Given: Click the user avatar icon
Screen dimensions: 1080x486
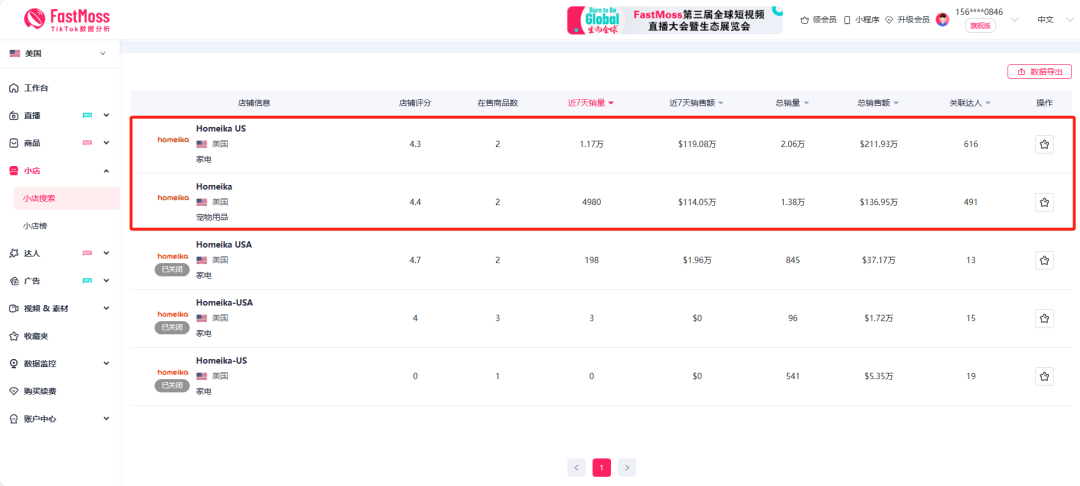Looking at the screenshot, I should [x=942, y=19].
